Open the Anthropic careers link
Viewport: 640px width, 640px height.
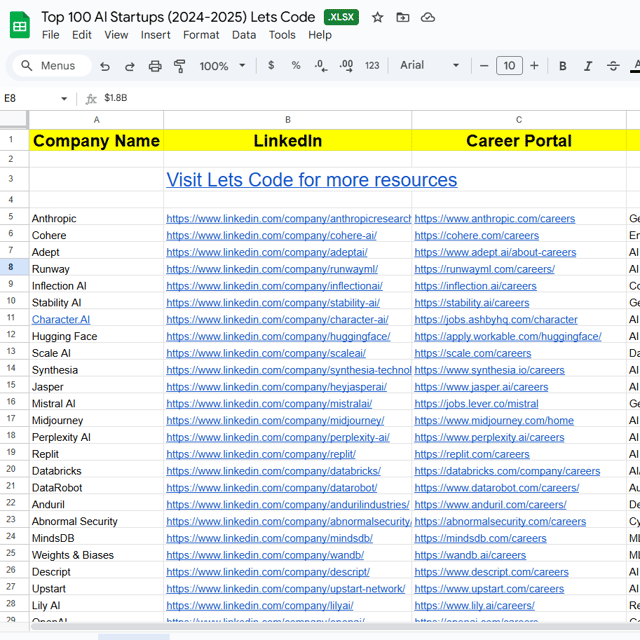[494, 219]
